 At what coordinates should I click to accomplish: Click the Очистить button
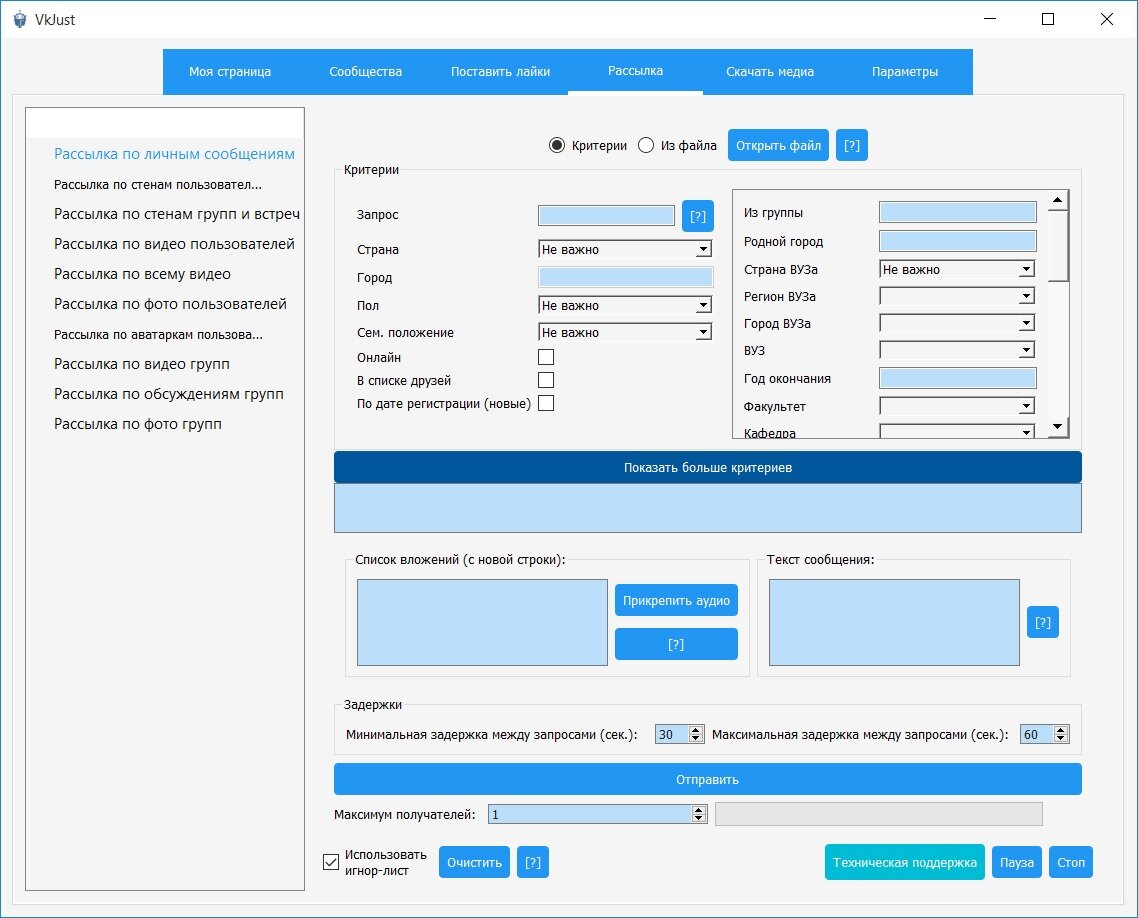click(474, 862)
